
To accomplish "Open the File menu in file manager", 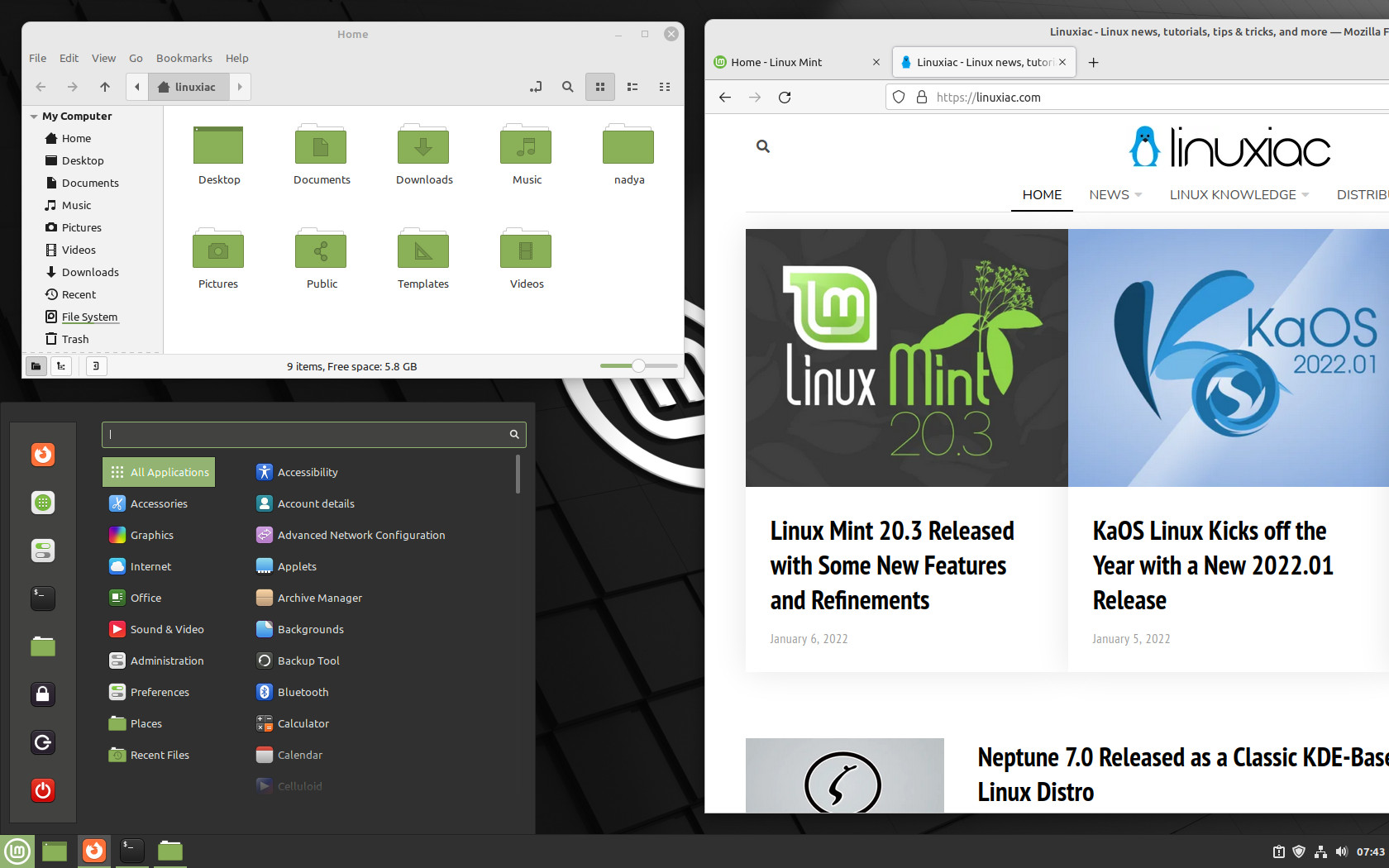I will [x=38, y=59].
